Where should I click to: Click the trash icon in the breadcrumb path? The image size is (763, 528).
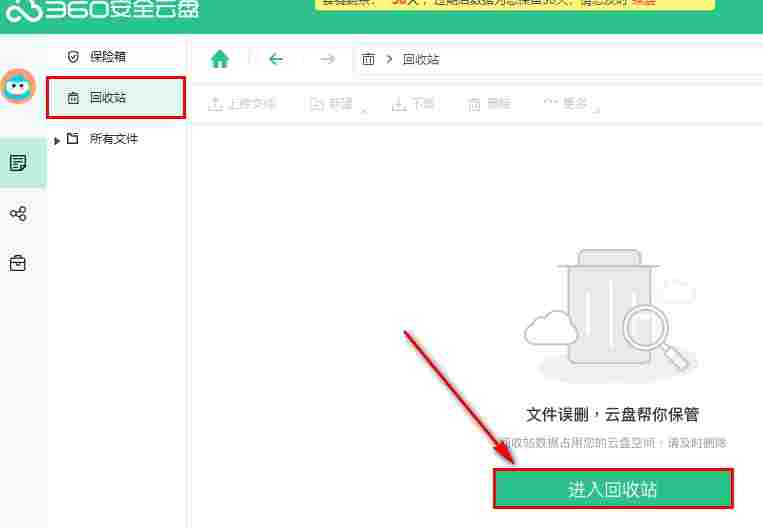[x=368, y=59]
